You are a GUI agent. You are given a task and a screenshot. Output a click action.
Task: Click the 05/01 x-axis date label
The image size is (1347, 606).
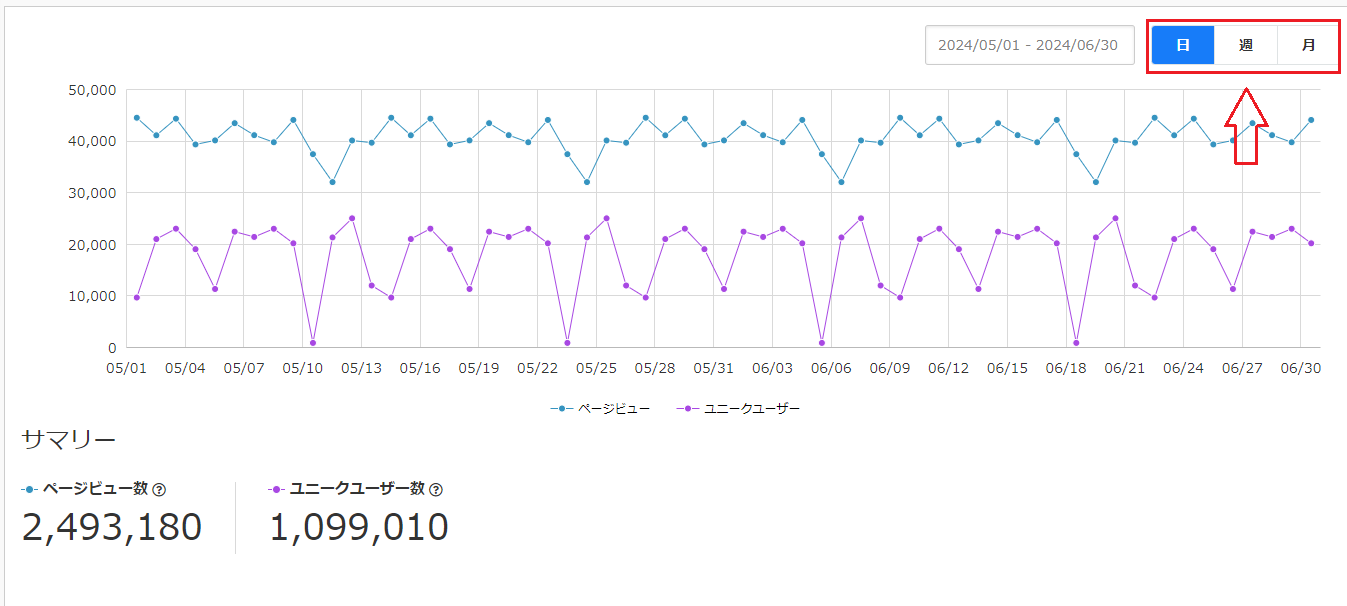126,368
